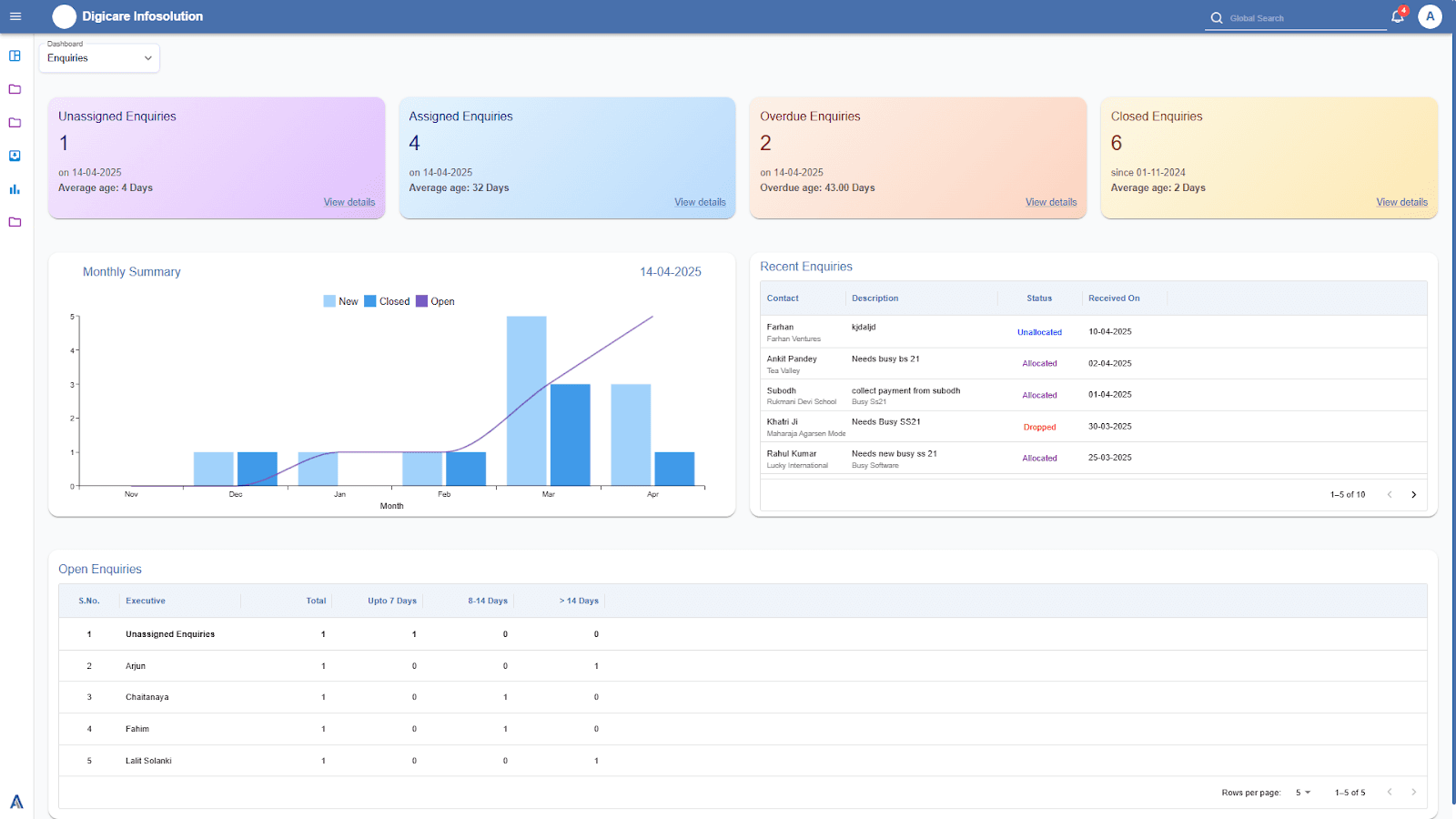
Task: Expand the Dashboard 'Enquiries' dropdown
Action: [x=99, y=58]
